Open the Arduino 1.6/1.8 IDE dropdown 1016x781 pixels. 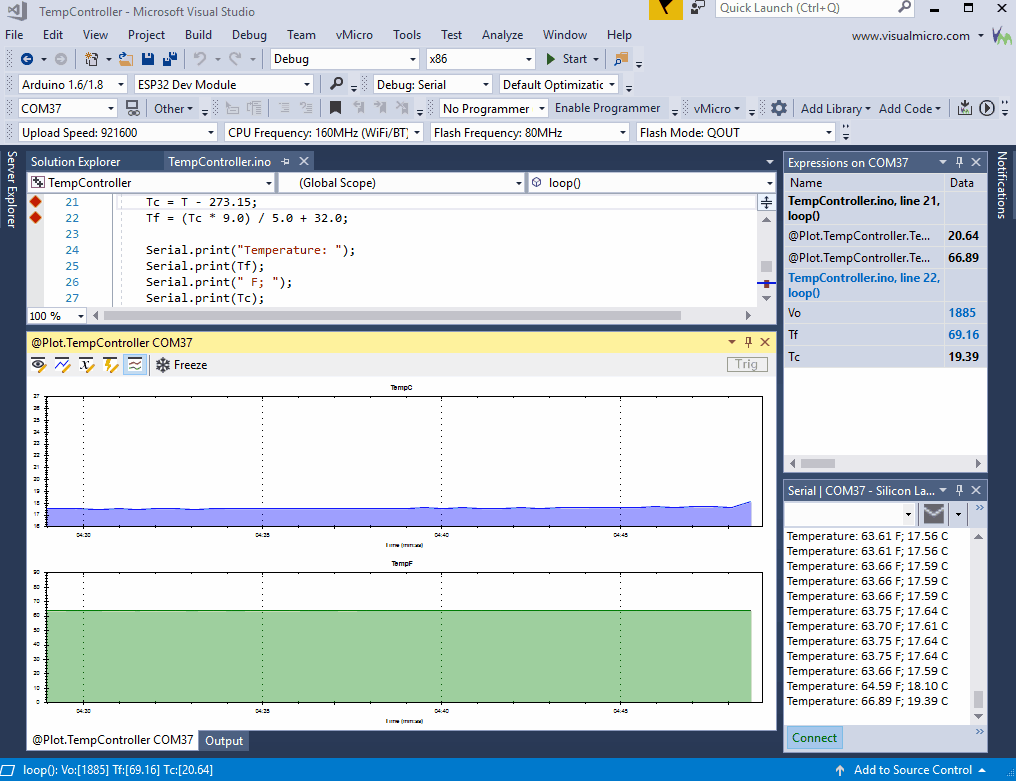tap(72, 84)
